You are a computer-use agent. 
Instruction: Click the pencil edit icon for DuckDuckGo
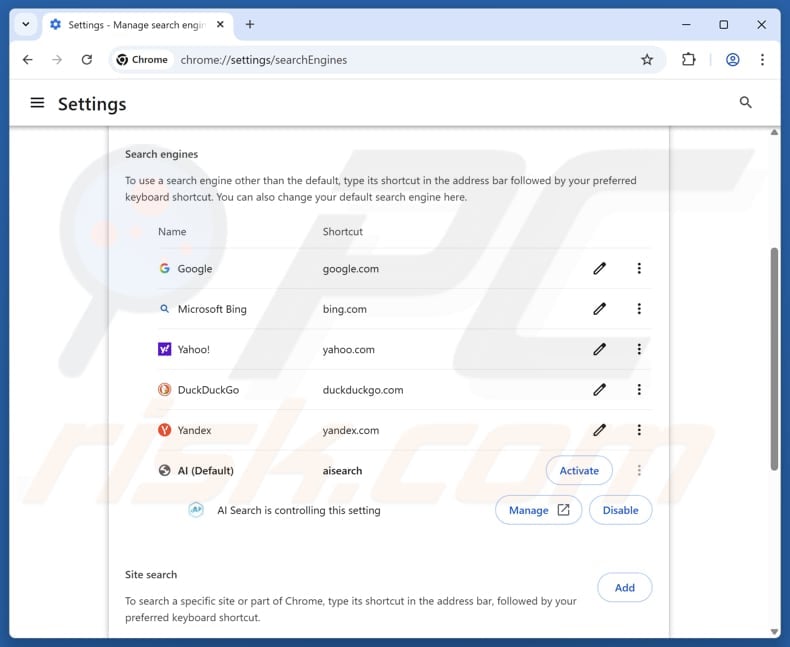click(599, 390)
